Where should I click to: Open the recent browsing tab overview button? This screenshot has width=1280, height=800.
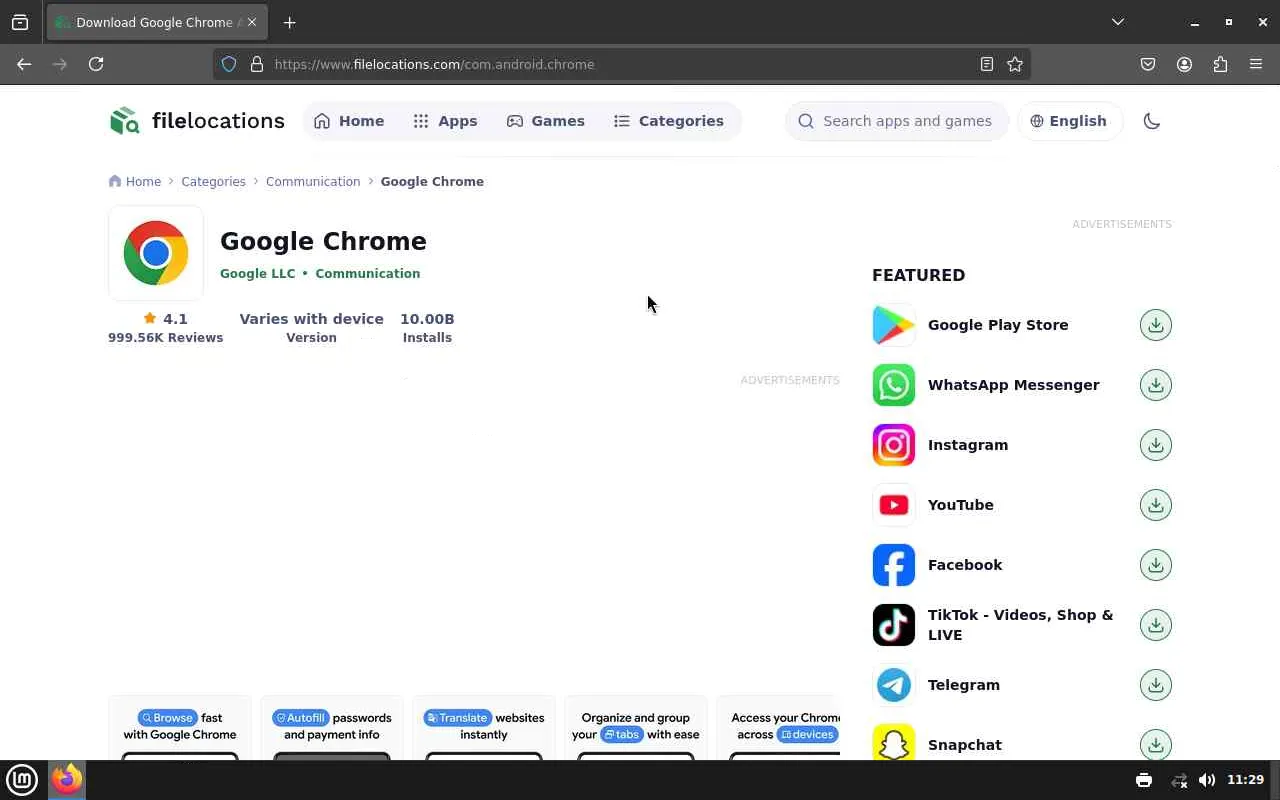[20, 22]
